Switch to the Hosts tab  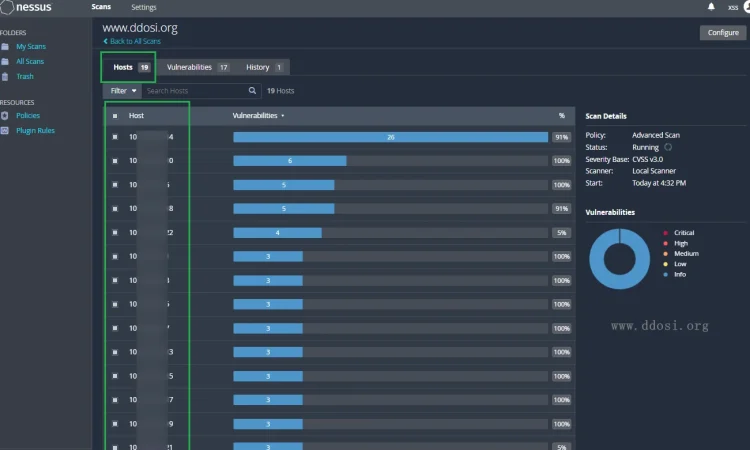coord(131,67)
